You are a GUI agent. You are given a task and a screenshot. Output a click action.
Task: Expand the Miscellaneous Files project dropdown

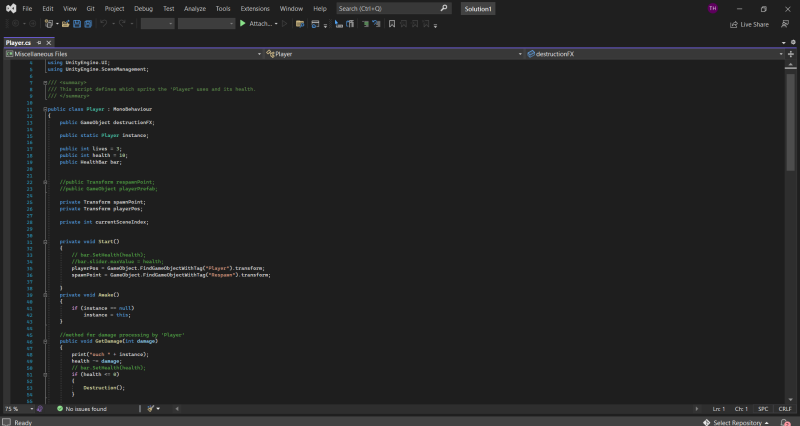(x=259, y=53)
